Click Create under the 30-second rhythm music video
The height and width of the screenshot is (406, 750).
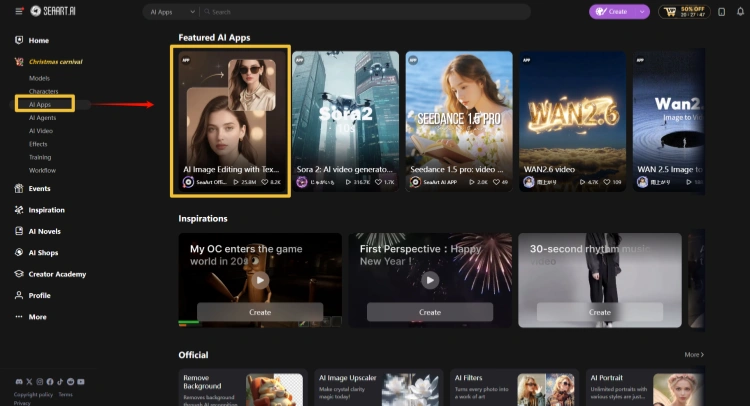tap(600, 312)
